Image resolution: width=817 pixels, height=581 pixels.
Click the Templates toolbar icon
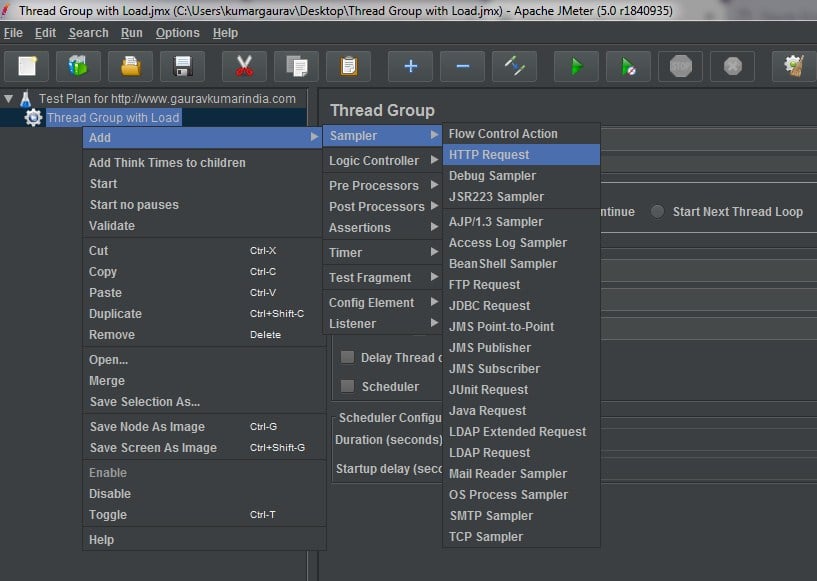pyautogui.click(x=78, y=67)
